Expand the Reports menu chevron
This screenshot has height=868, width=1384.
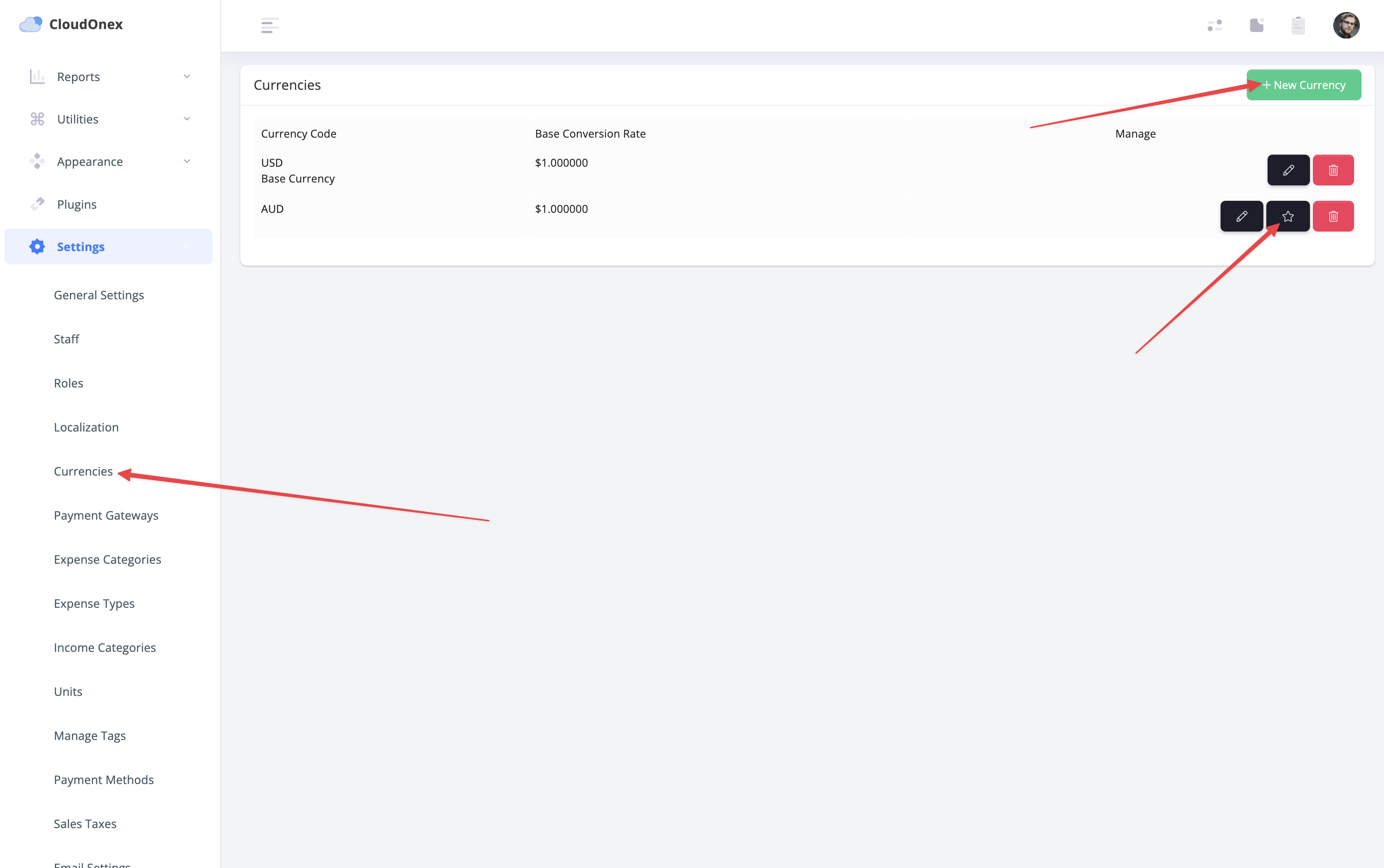pyautogui.click(x=187, y=76)
